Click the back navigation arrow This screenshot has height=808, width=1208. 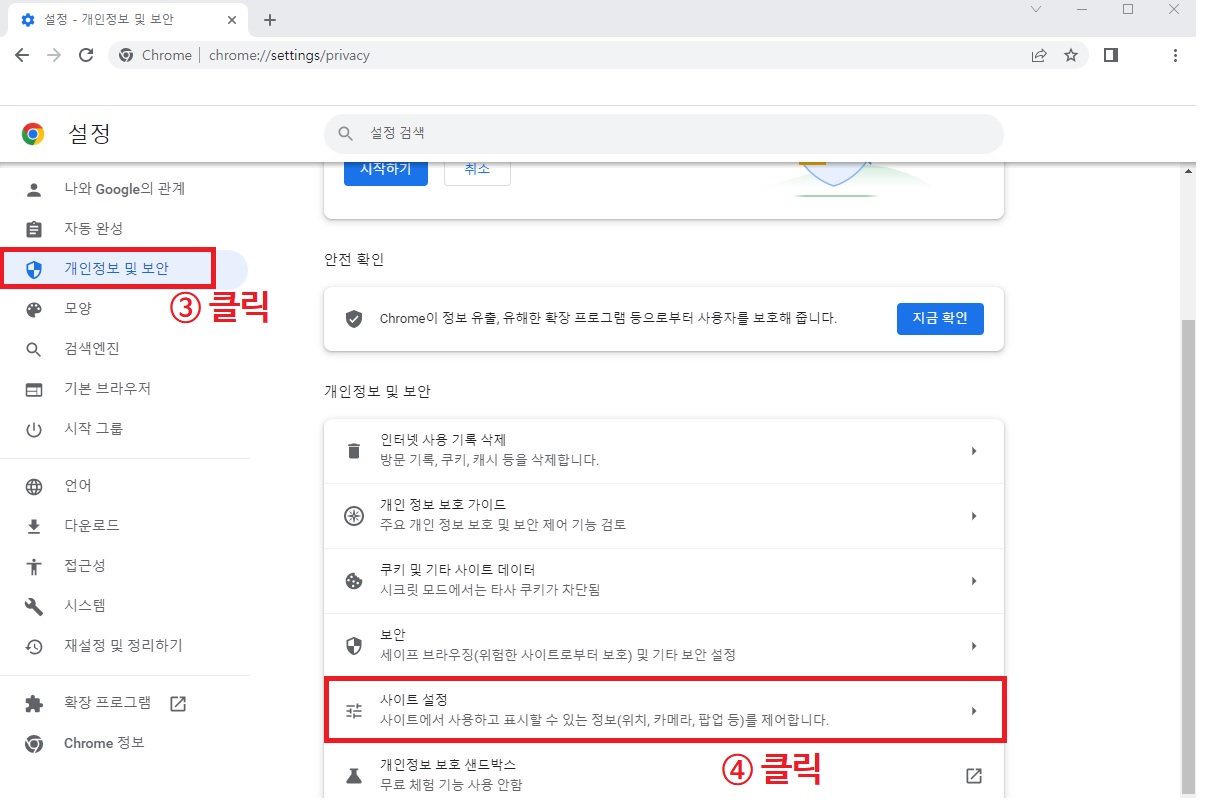22,55
